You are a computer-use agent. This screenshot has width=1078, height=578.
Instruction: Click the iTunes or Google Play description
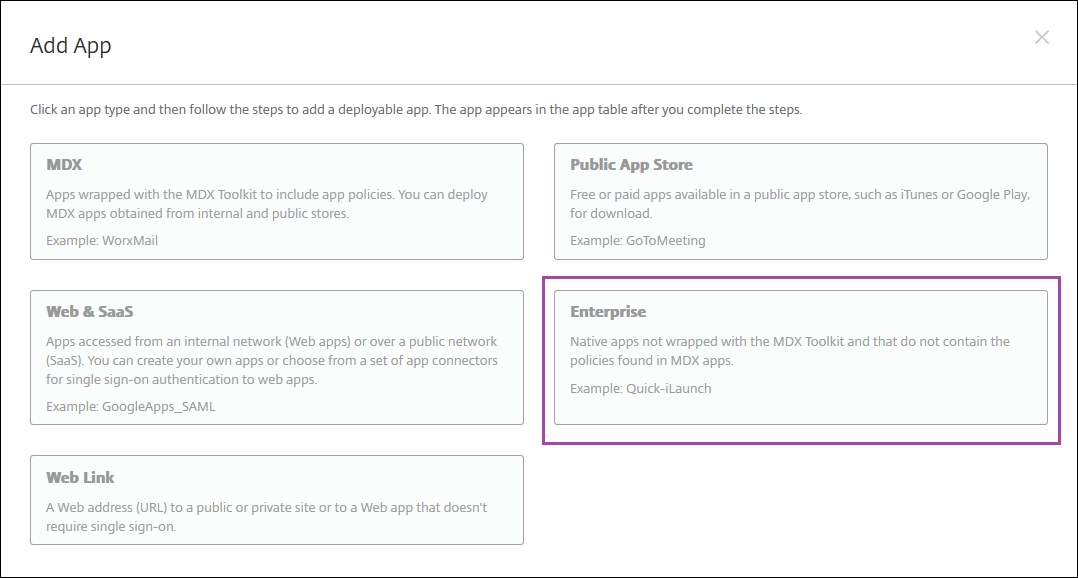800,203
